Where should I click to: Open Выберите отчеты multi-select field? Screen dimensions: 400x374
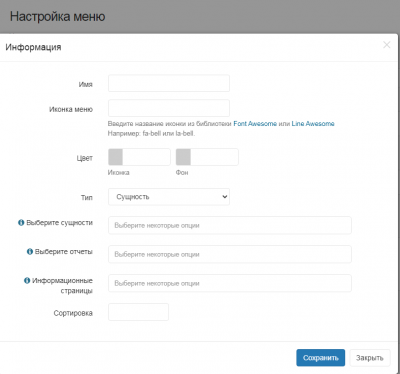[x=230, y=254]
